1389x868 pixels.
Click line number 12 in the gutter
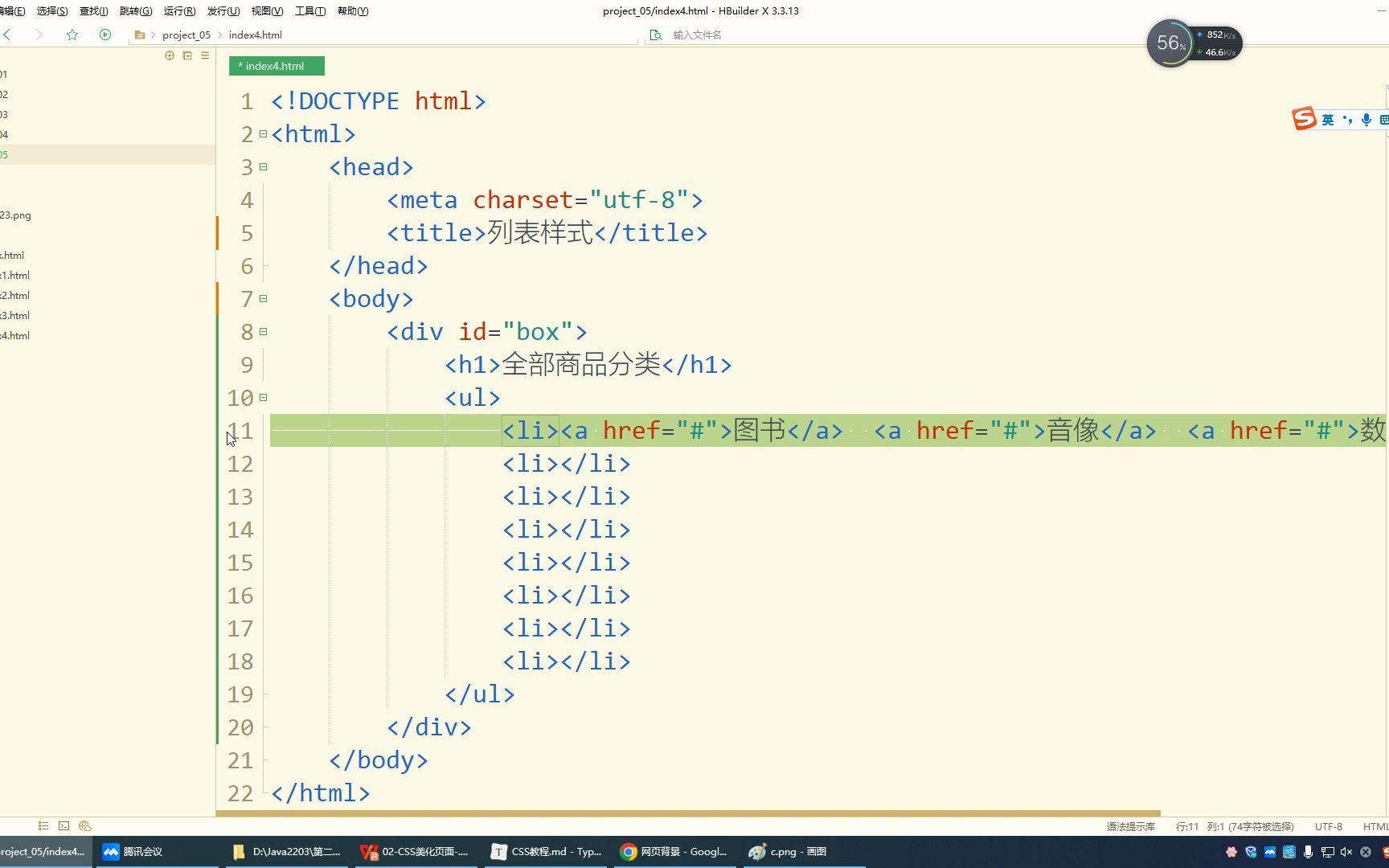[x=240, y=464]
